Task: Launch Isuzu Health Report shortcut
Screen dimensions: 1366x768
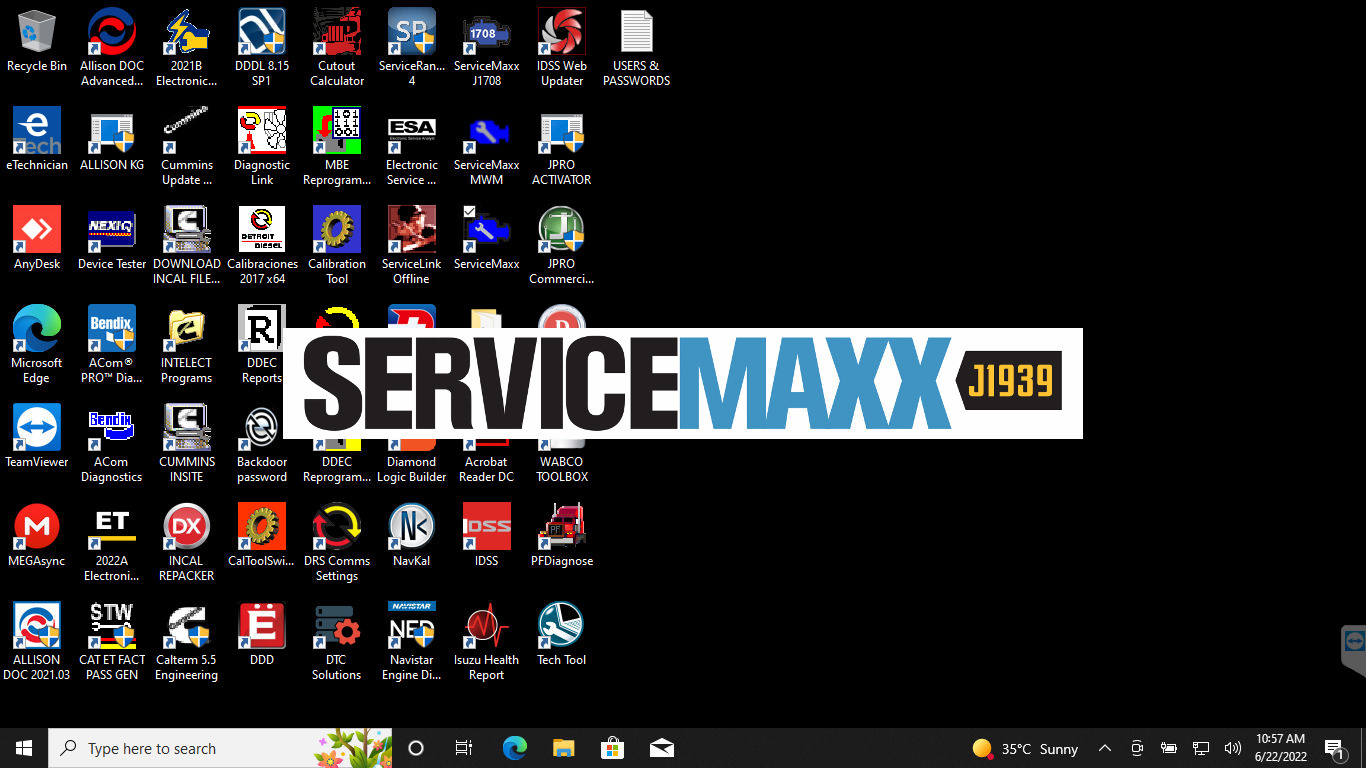Action: pos(487,641)
